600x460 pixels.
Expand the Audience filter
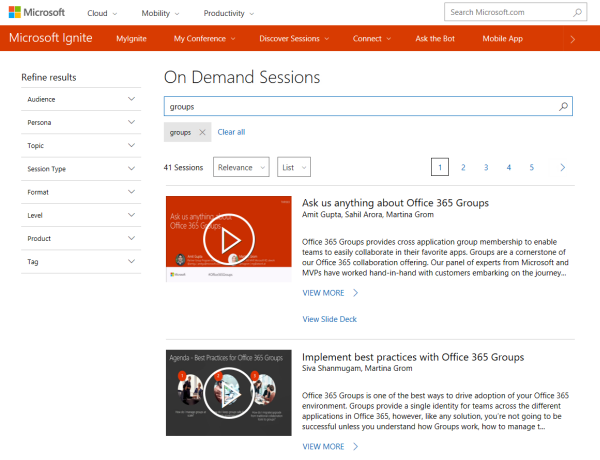(x=81, y=99)
